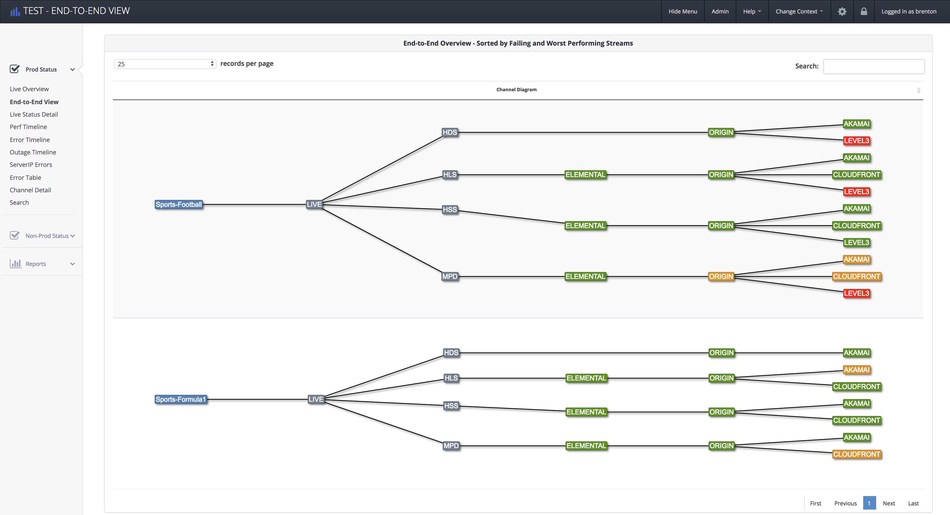
Task: Collapse the Prod Status section chevron
Action: [x=72, y=70]
